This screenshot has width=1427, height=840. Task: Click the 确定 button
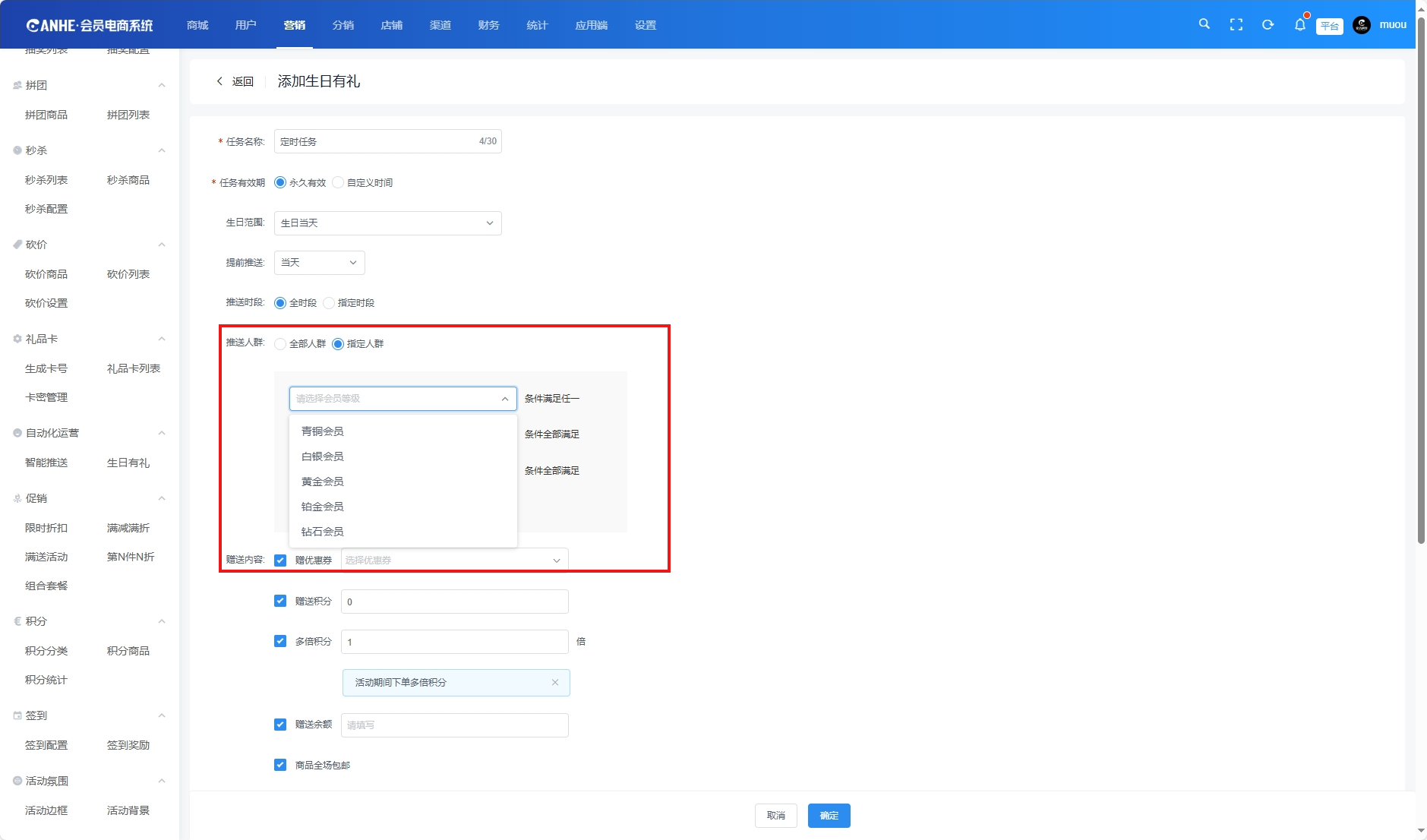829,816
